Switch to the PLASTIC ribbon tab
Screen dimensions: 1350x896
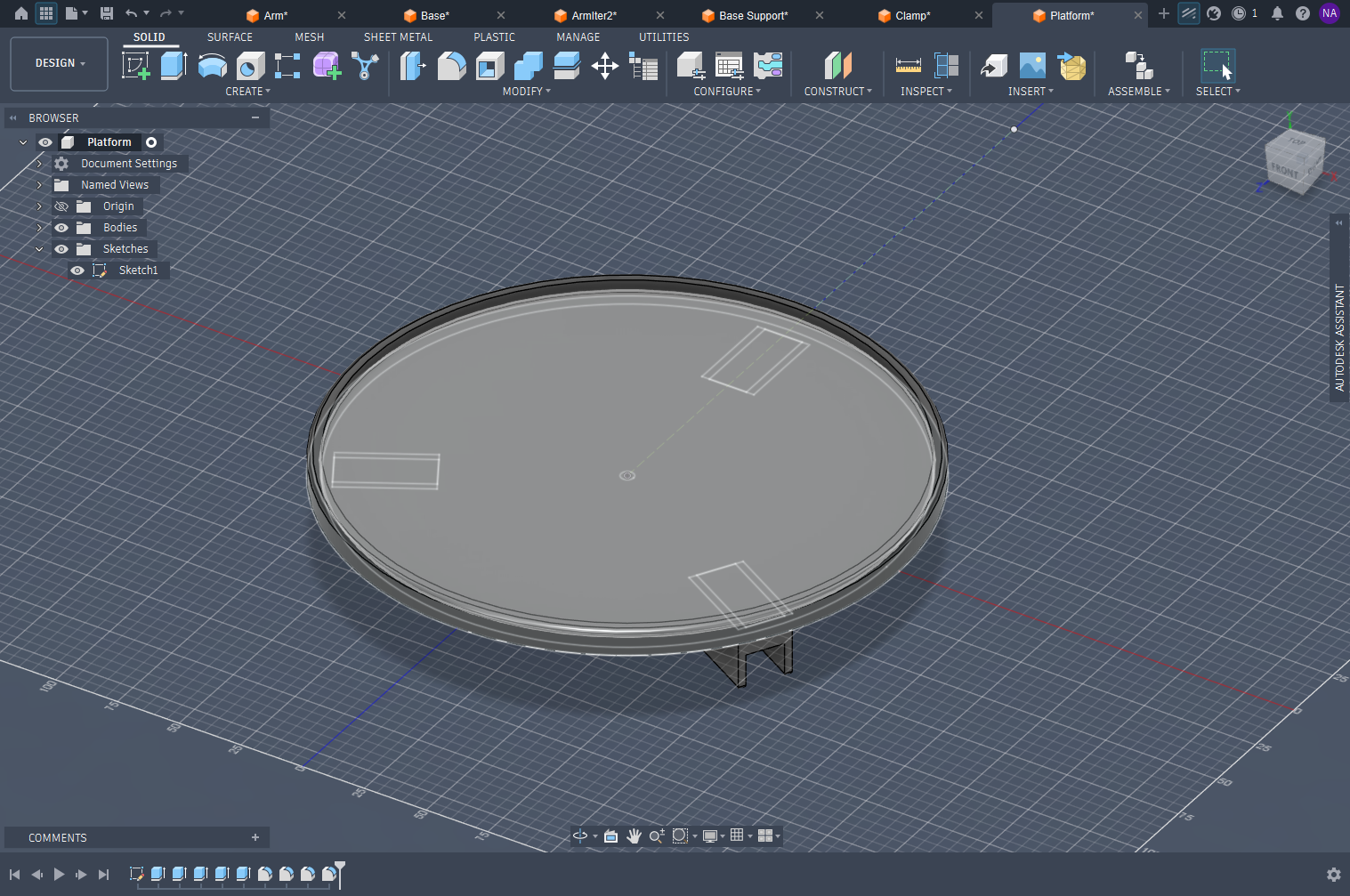[x=494, y=37]
